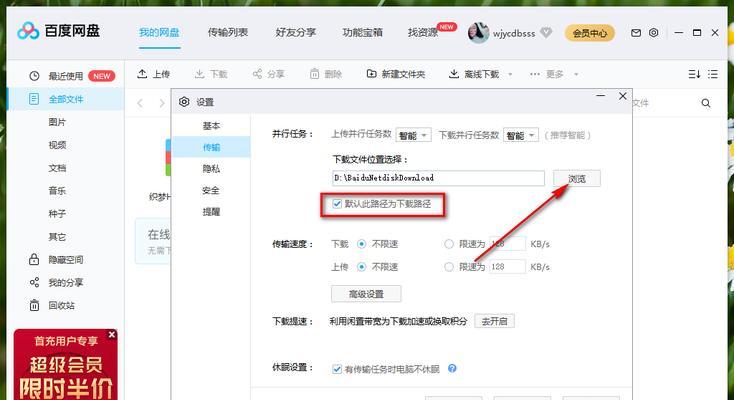This screenshot has width=734, height=400.
Task: Click the 分享 share toolbar button
Action: click(268, 74)
